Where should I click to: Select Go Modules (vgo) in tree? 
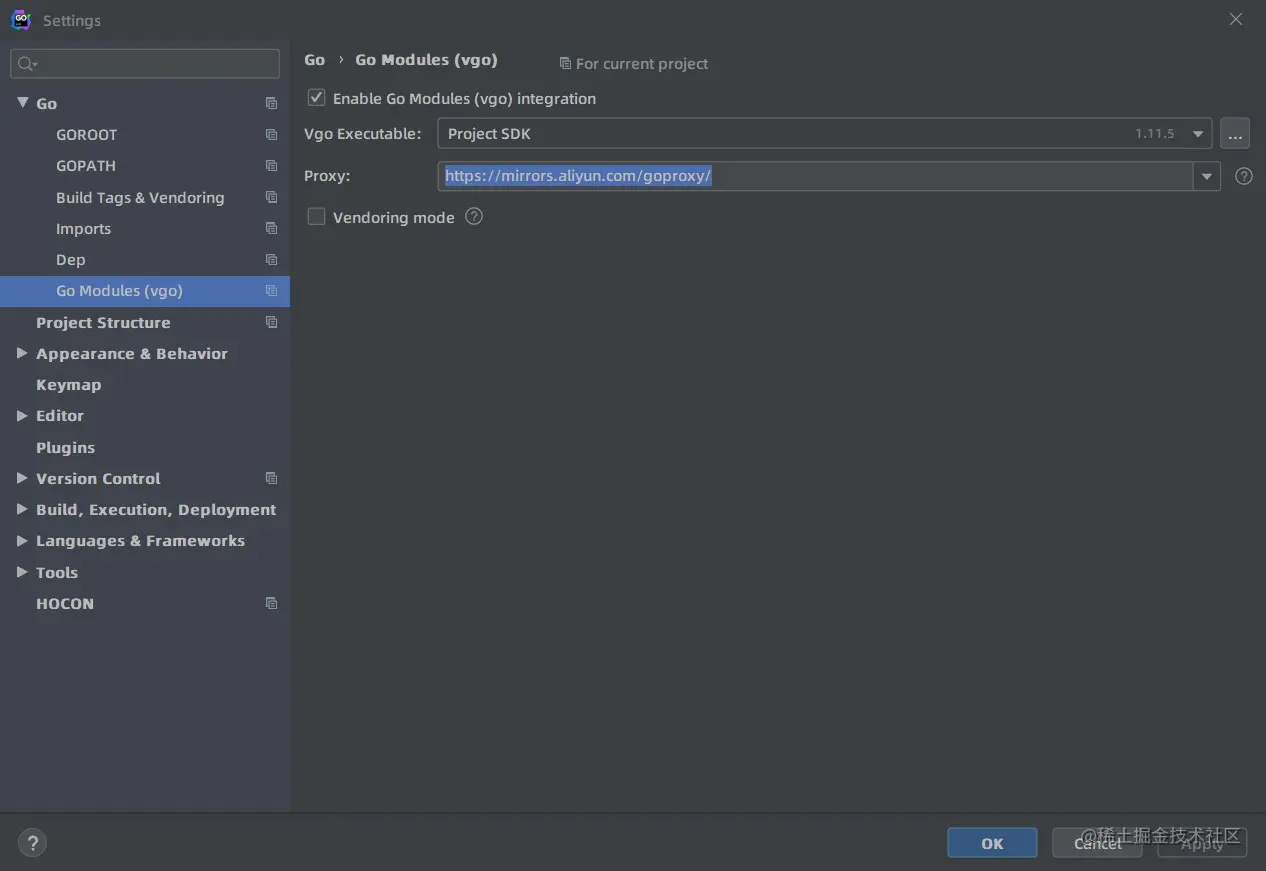(x=145, y=291)
